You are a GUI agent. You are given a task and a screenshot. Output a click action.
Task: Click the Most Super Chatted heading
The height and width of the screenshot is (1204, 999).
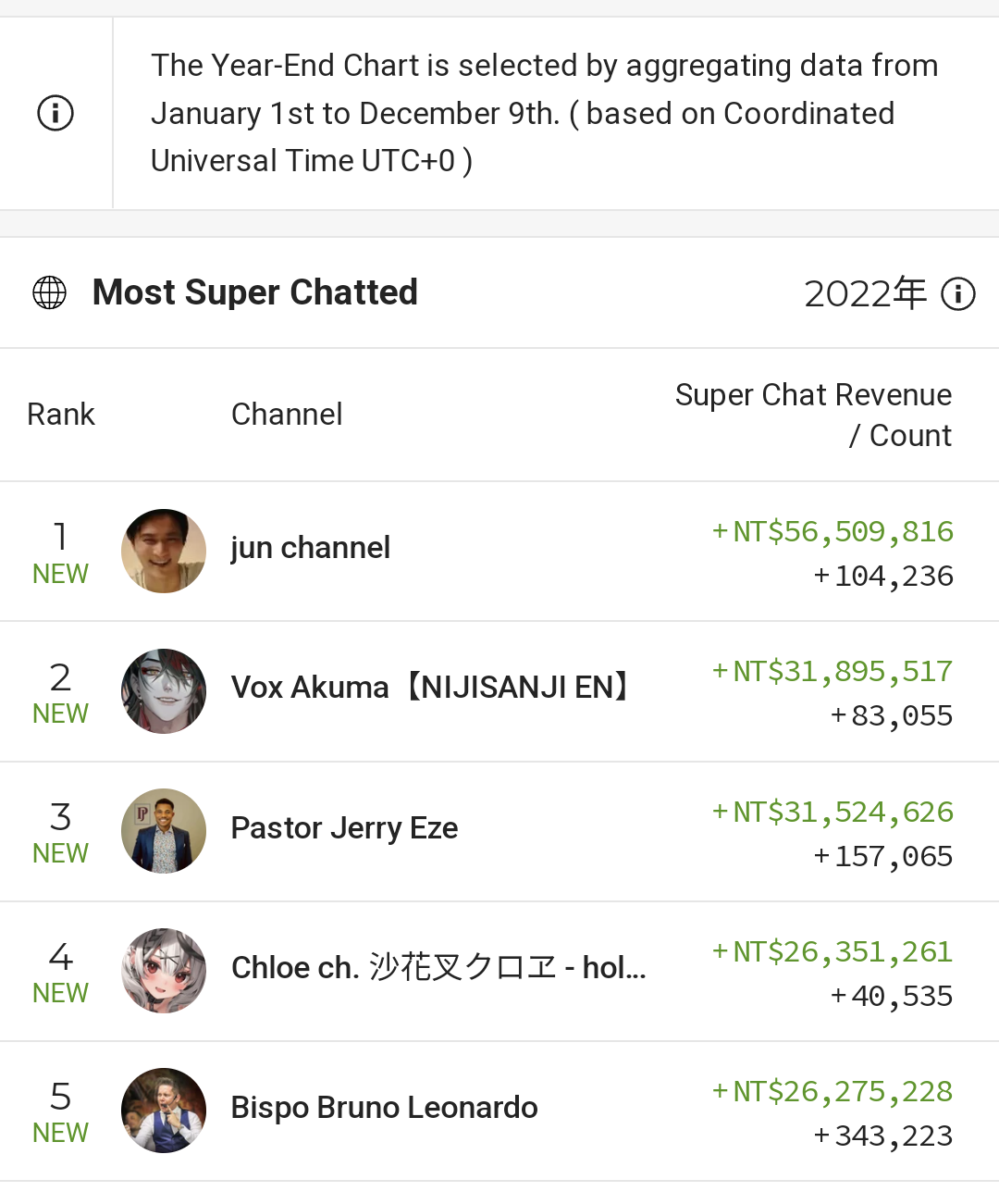pyautogui.click(x=255, y=292)
